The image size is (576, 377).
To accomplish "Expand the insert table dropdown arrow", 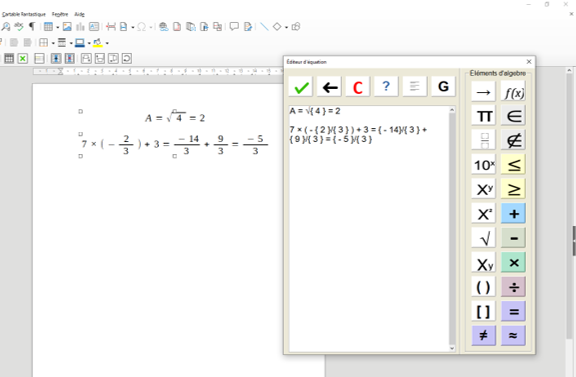I will coord(57,27).
